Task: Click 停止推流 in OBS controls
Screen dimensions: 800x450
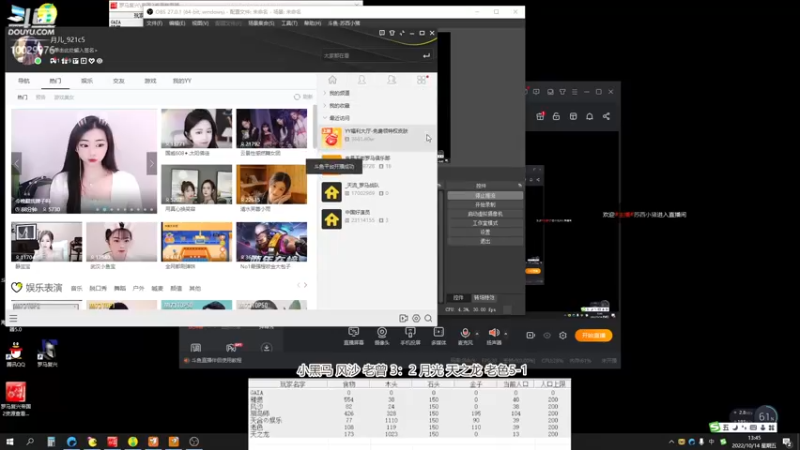Action: click(485, 195)
